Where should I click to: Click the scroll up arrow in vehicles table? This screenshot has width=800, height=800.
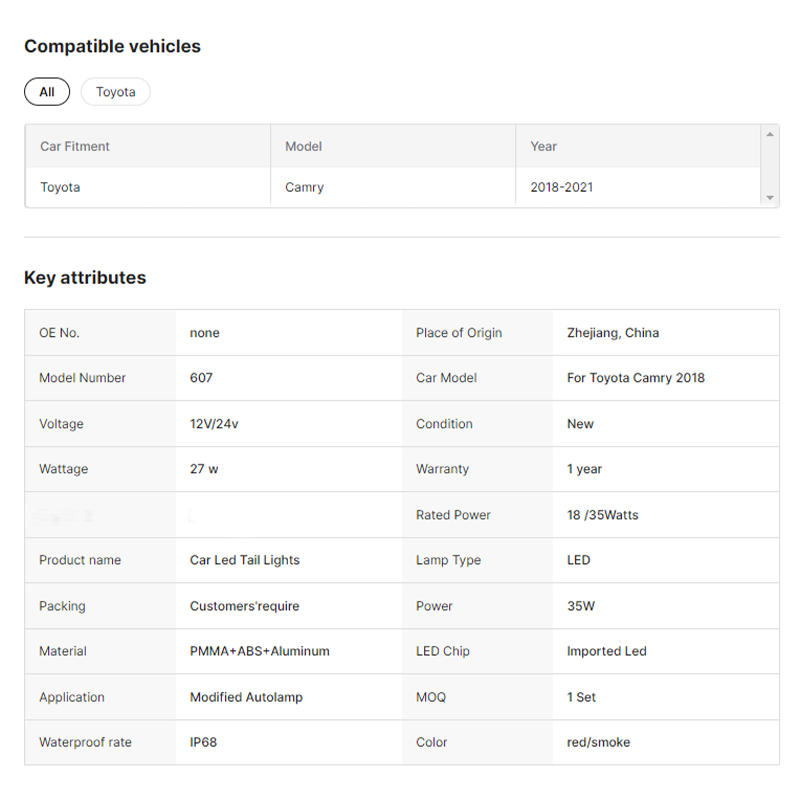769,134
